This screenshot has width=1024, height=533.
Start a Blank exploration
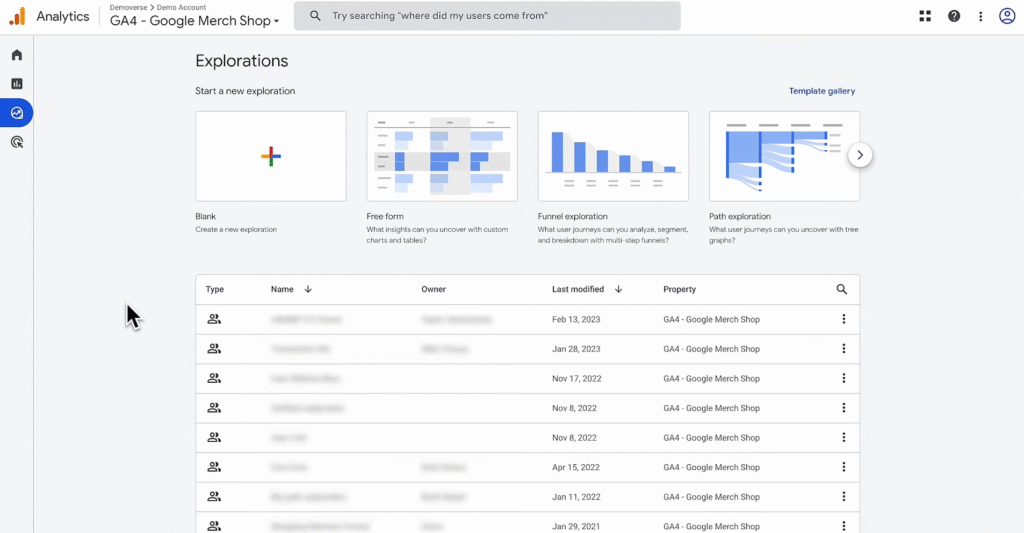pyautogui.click(x=271, y=156)
